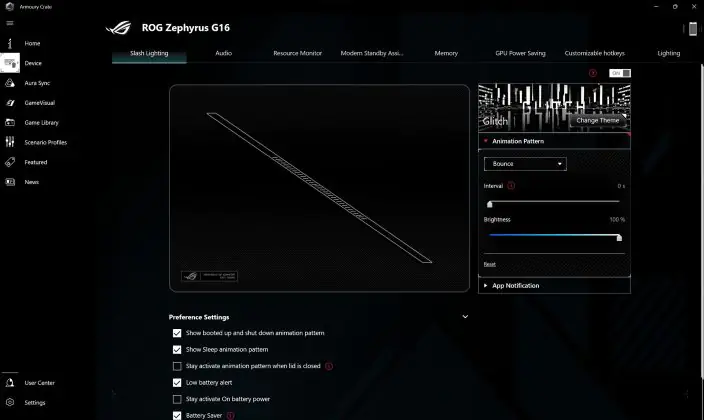Open the Game Library icon

click(10, 123)
